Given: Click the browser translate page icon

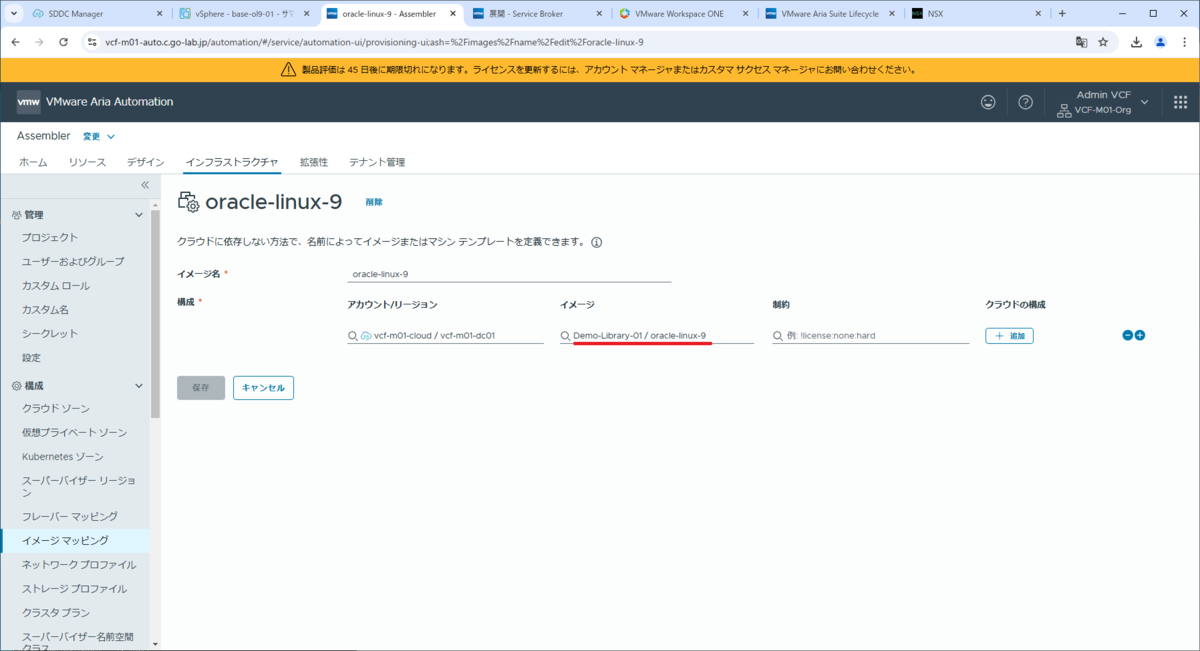Looking at the screenshot, I should 1081,42.
